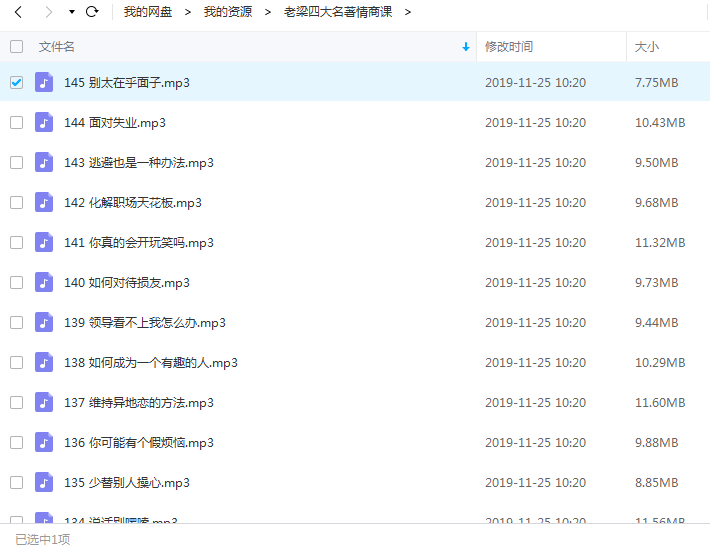This screenshot has height=551, width=710.
Task: Sort by 修改时间 column header
Action: point(509,47)
